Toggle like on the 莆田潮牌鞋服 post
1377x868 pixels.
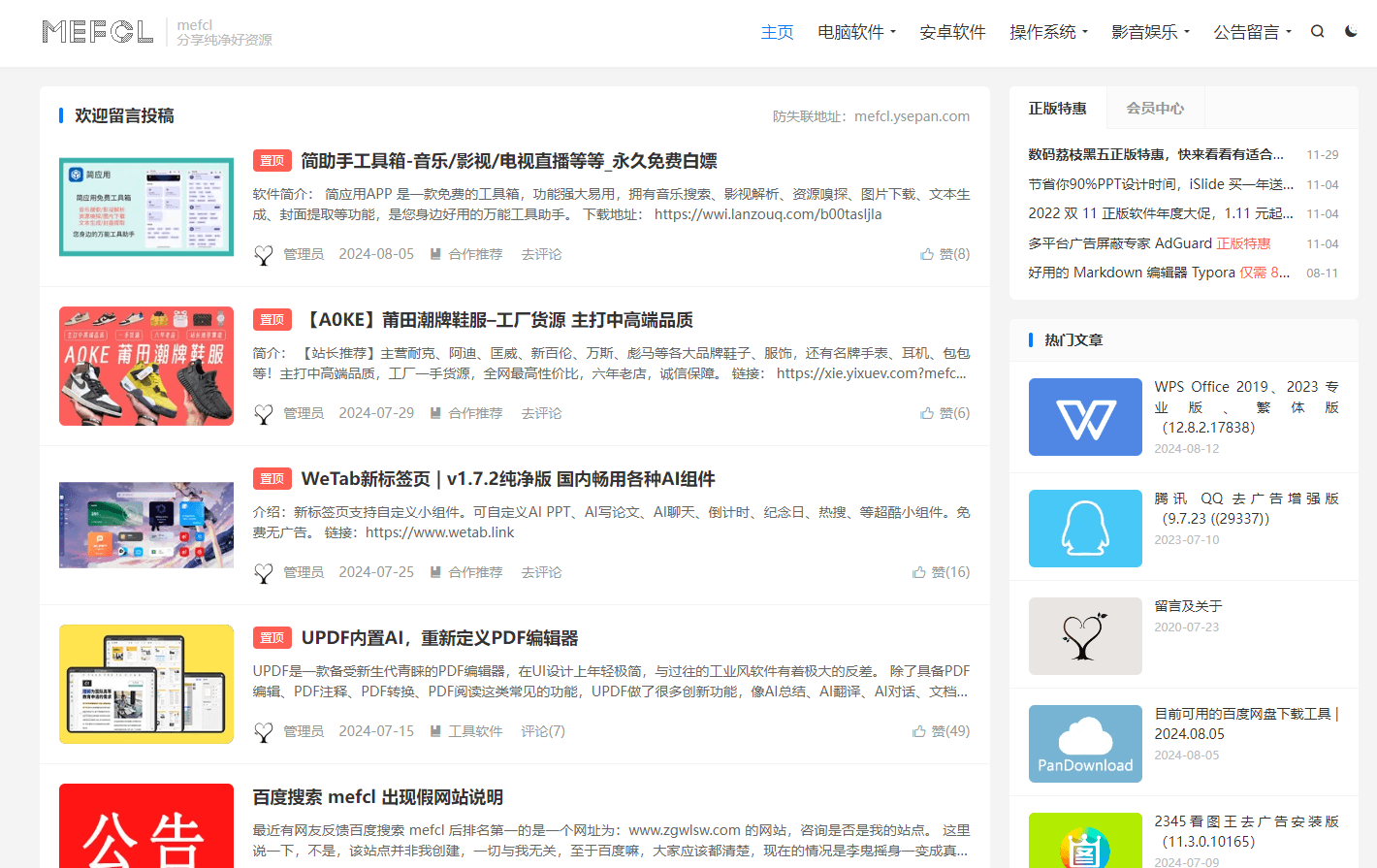coord(263,412)
